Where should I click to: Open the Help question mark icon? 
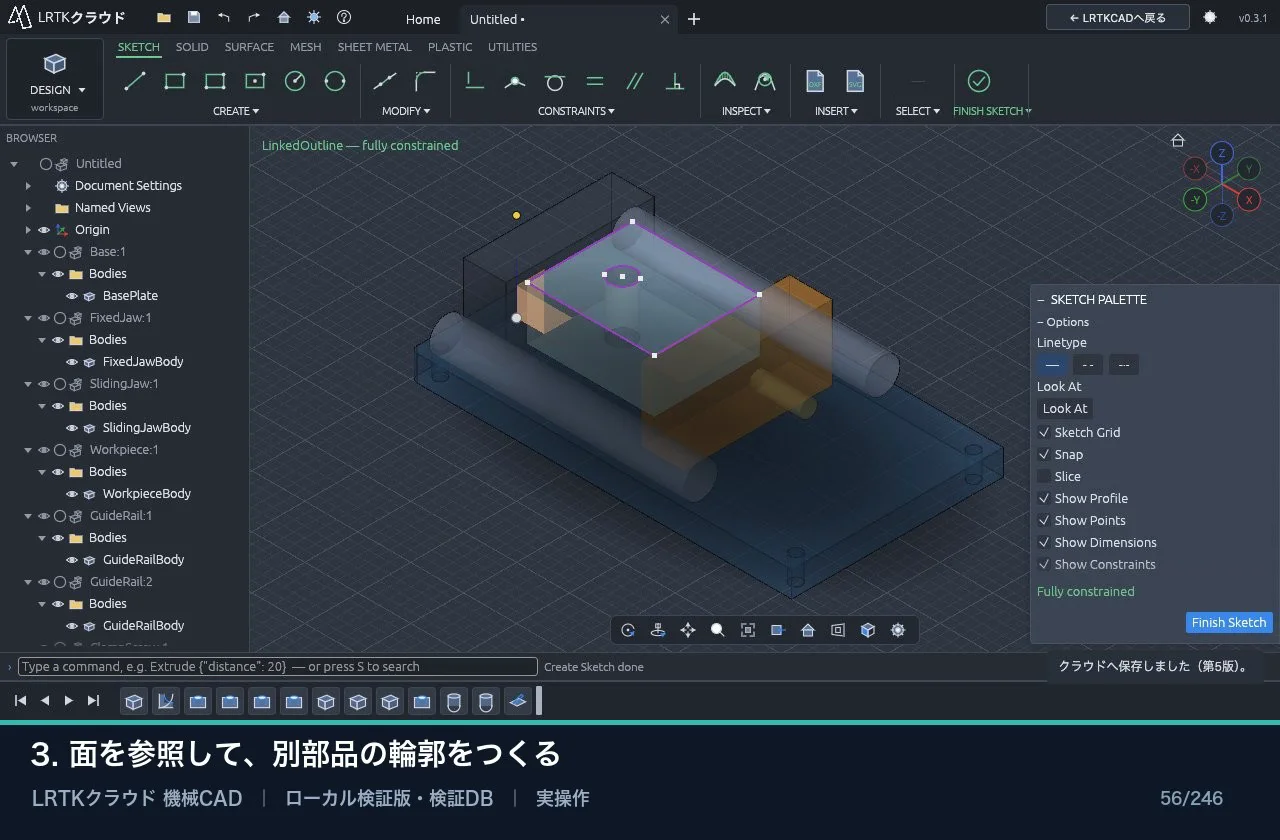point(344,18)
